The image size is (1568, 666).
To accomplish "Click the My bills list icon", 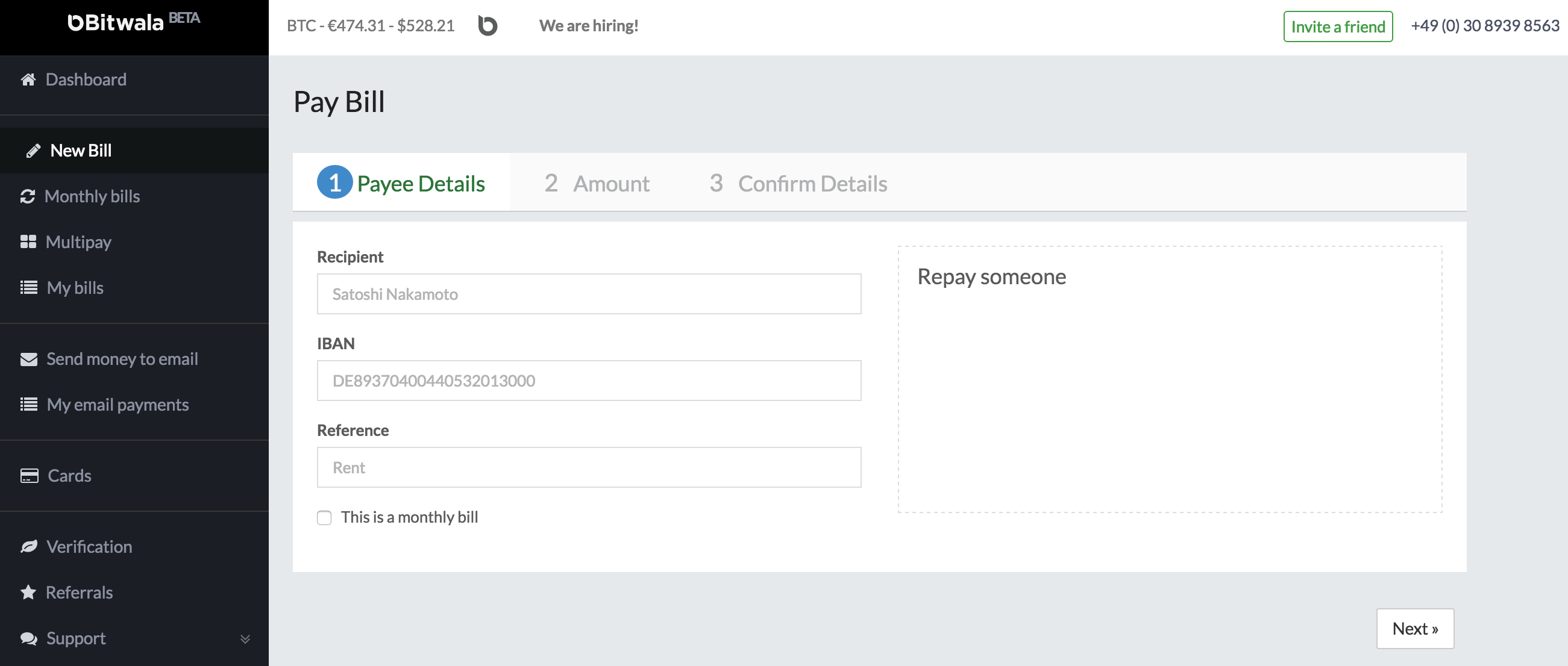I will 27,287.
